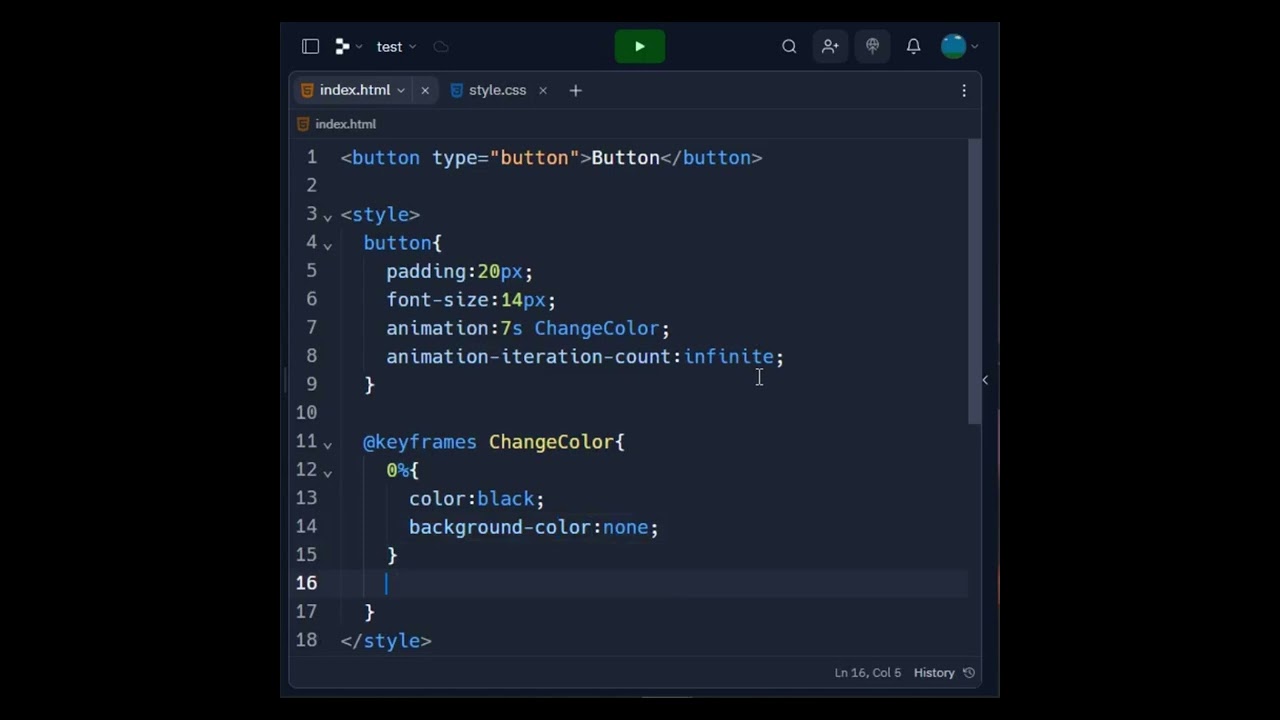Viewport: 1280px width, 720px height.
Task: Place cursor on ChangeColor in animation line
Action: 597,328
